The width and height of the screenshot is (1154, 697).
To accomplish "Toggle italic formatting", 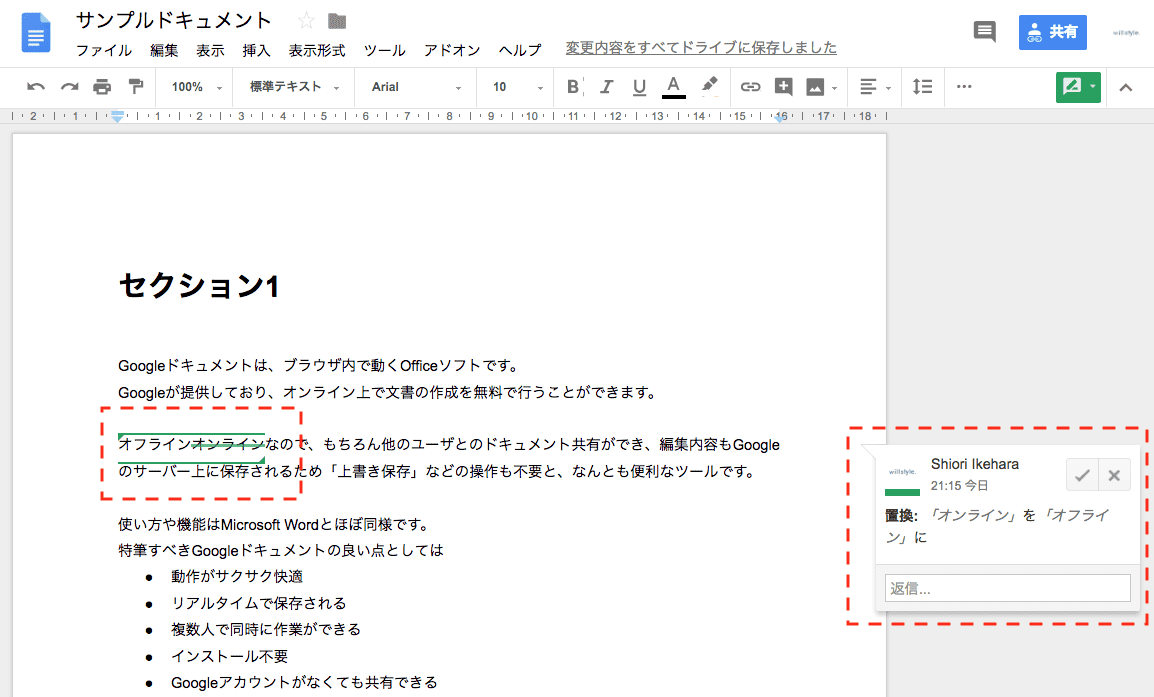I will point(606,87).
